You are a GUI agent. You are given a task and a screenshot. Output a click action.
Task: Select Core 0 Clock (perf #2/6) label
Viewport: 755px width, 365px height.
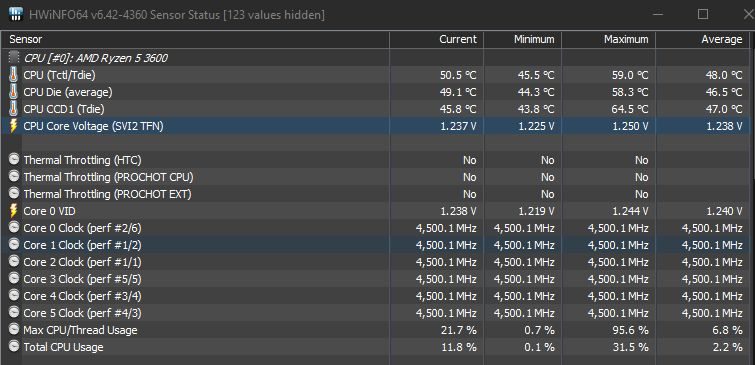coord(82,228)
